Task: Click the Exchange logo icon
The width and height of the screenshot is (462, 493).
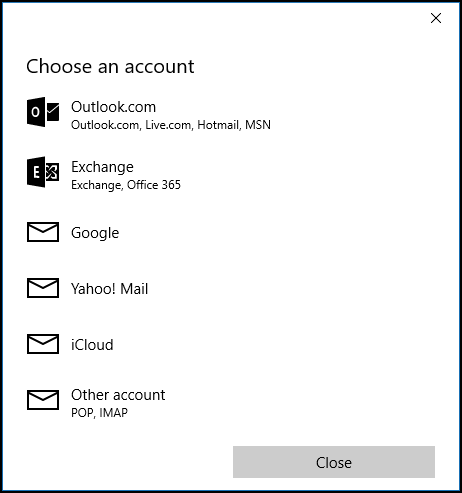Action: (43, 172)
